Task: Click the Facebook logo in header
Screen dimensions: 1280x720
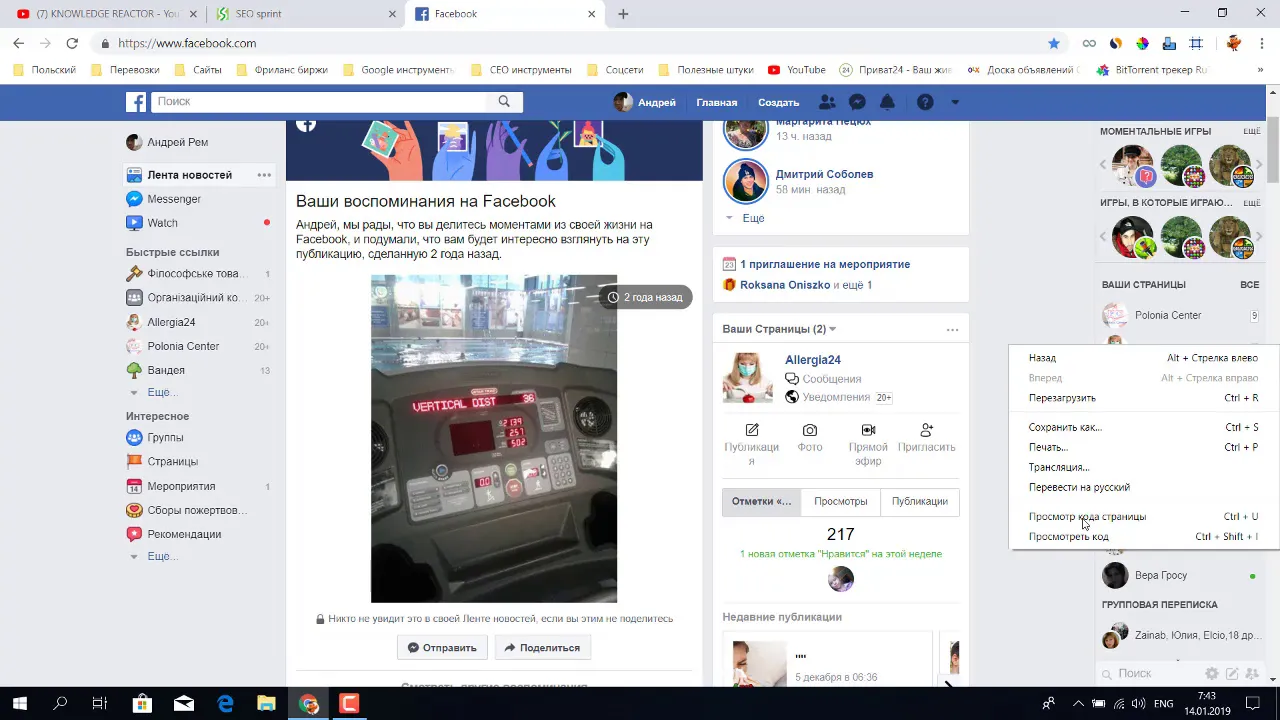Action: [x=136, y=102]
